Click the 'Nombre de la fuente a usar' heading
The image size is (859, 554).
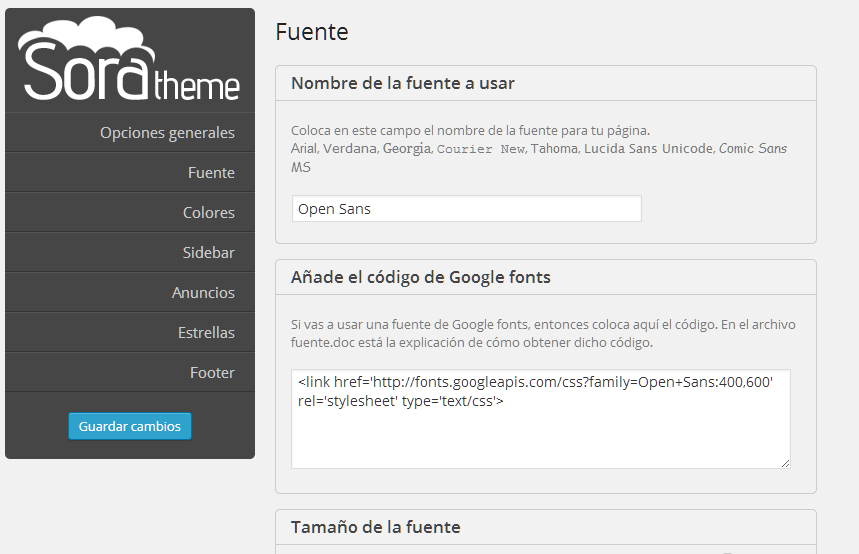click(x=403, y=83)
